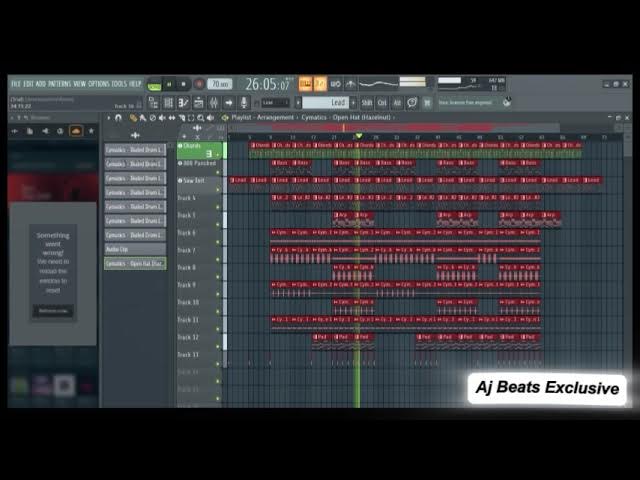This screenshot has width=640, height=480.
Task: Click the shopping cart icon
Action: pyautogui.click(x=427, y=103)
